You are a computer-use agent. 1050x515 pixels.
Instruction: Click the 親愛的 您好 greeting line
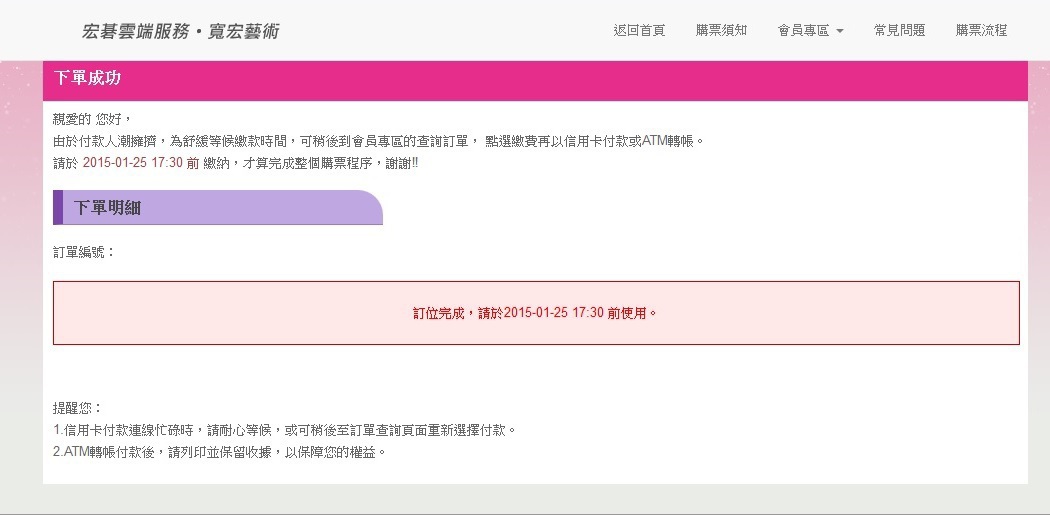coord(92,120)
